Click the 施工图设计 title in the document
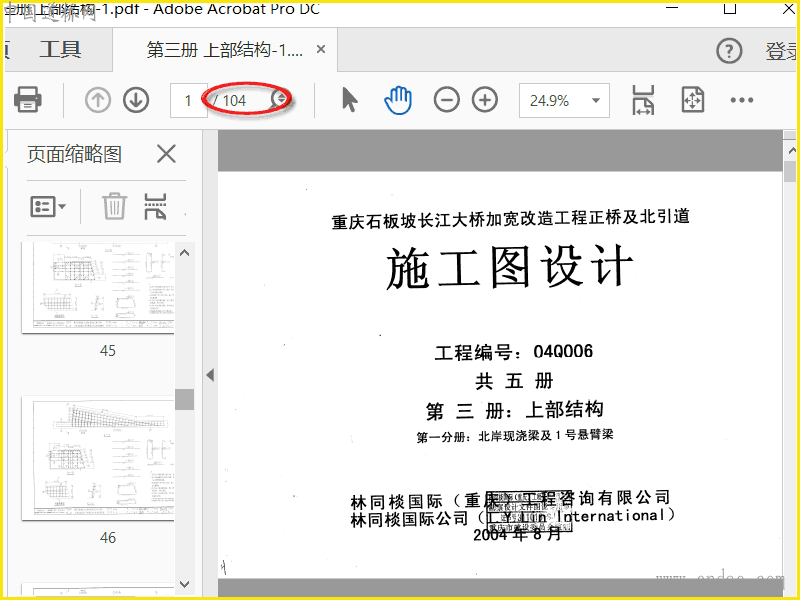Image resolution: width=800 pixels, height=600 pixels. click(509, 267)
